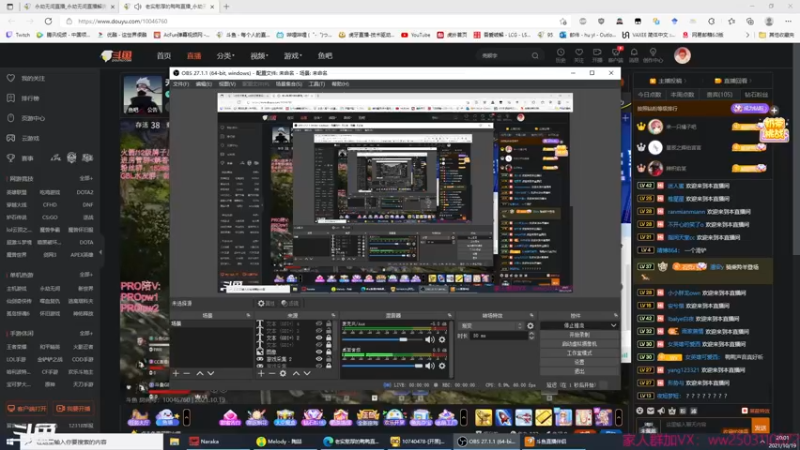The height and width of the screenshot is (450, 800).
Task: Open desktop audio settings gear in mixer
Action: pos(442,365)
